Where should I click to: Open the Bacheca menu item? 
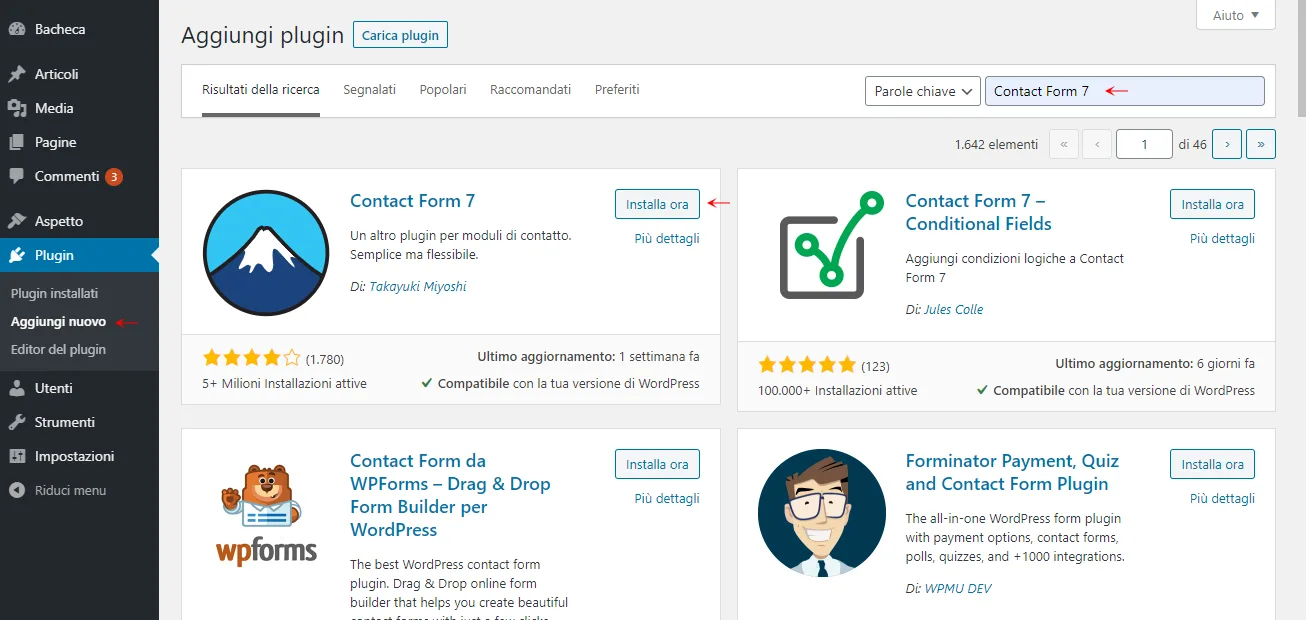coord(79,29)
